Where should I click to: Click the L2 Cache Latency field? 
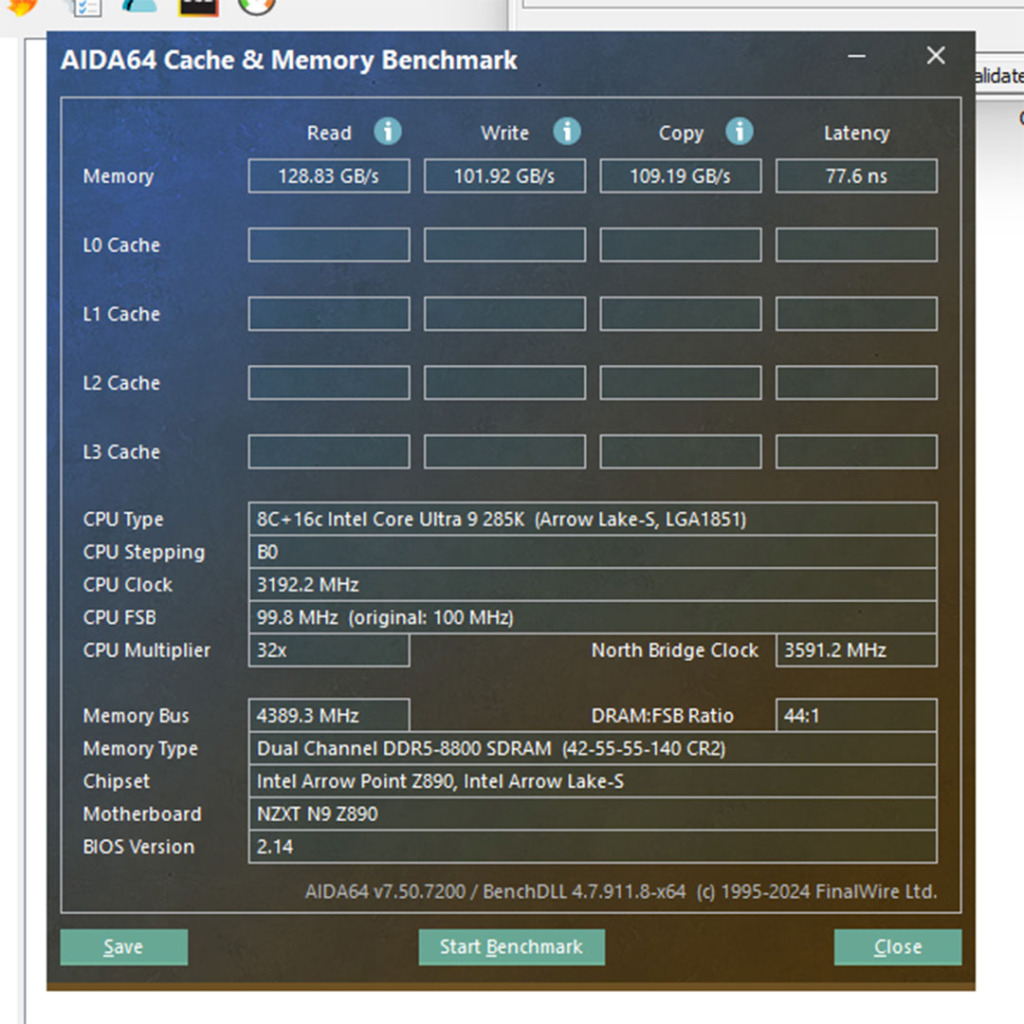click(856, 383)
